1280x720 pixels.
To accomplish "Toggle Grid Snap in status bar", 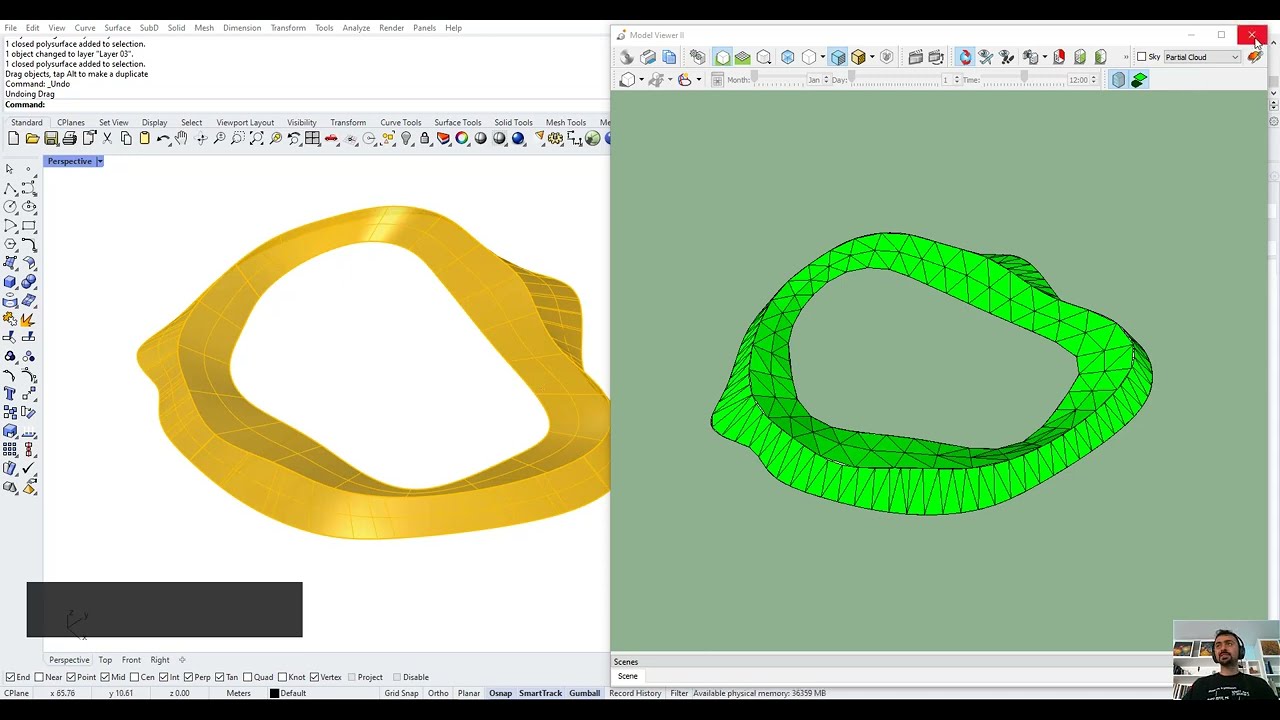I will pos(401,693).
